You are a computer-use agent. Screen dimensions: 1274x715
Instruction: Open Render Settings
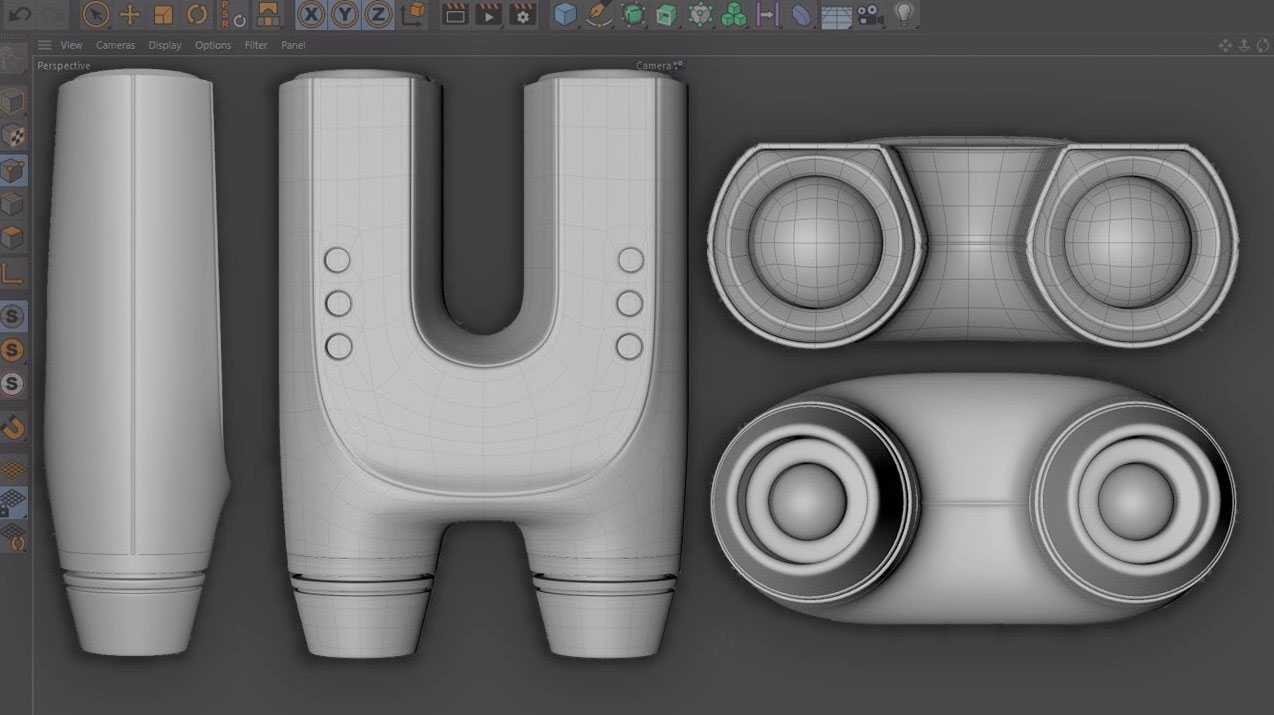point(521,14)
